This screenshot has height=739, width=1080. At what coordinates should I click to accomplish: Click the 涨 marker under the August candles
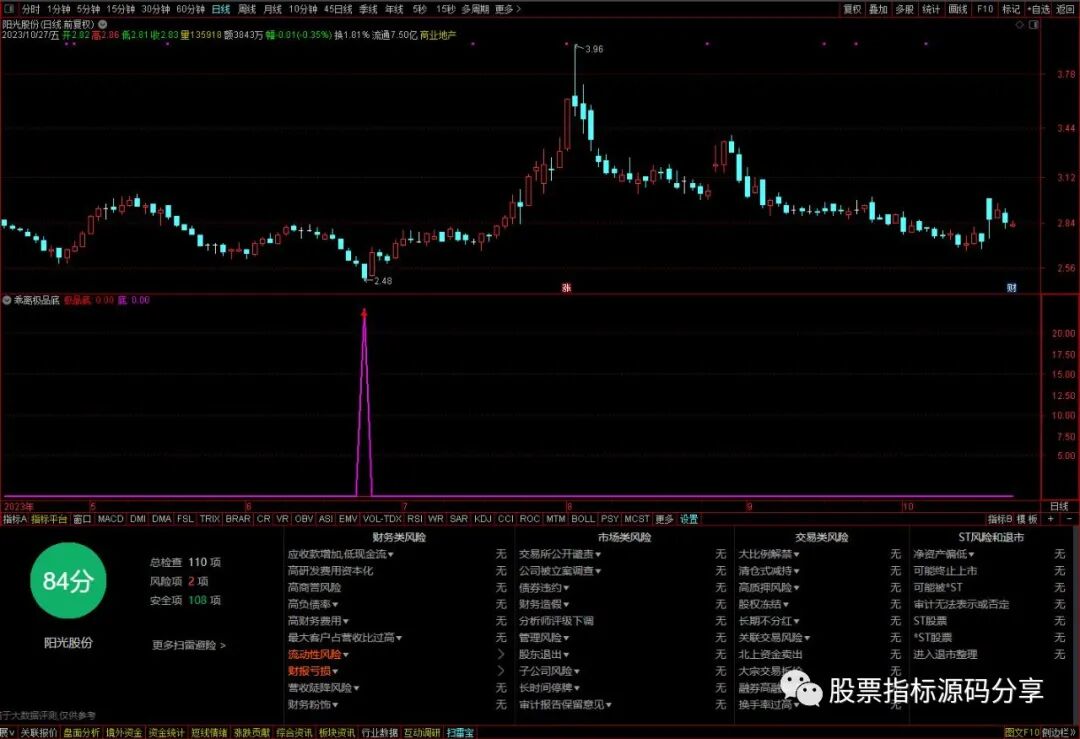pyautogui.click(x=566, y=288)
